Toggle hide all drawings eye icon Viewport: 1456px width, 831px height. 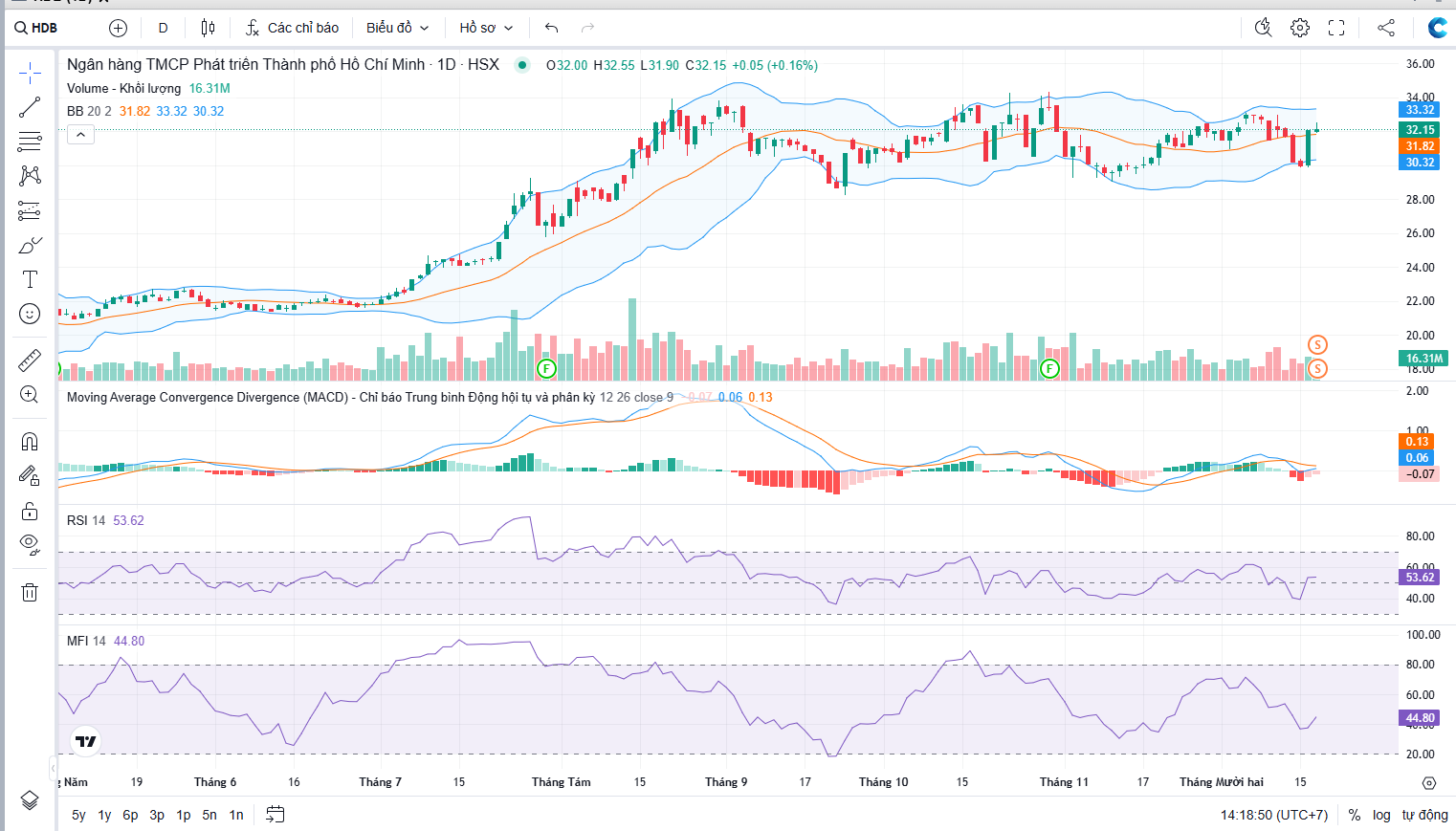coord(30,545)
